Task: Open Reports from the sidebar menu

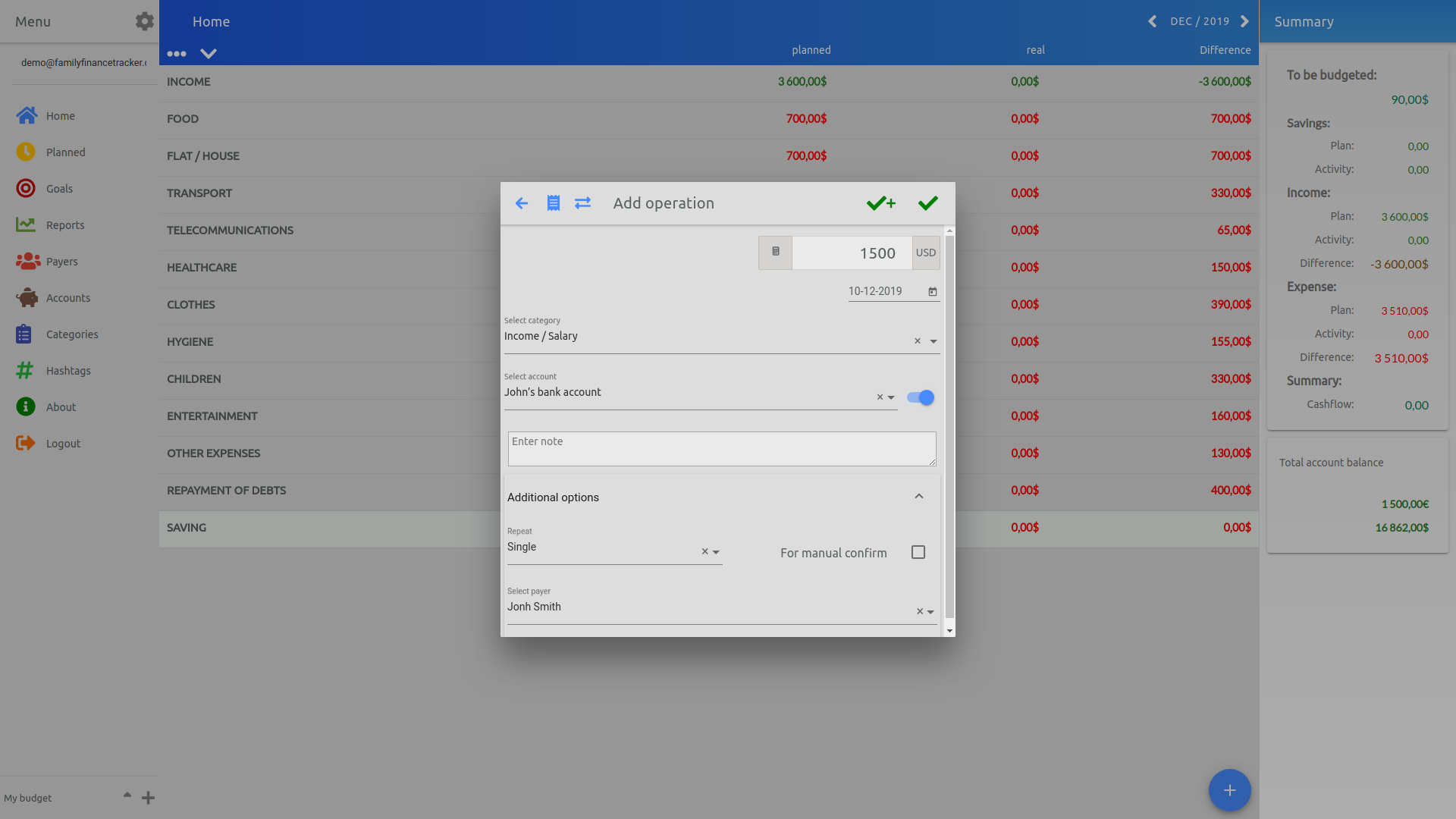Action: click(64, 225)
